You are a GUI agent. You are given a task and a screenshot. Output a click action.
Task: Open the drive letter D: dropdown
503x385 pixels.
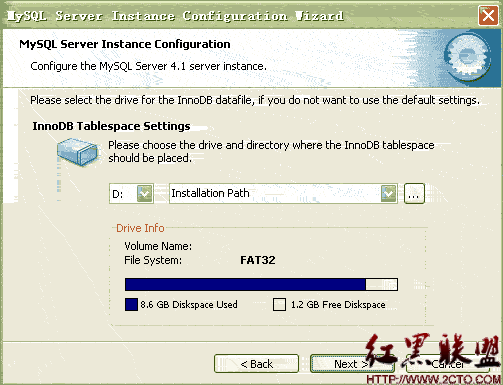pos(145,193)
